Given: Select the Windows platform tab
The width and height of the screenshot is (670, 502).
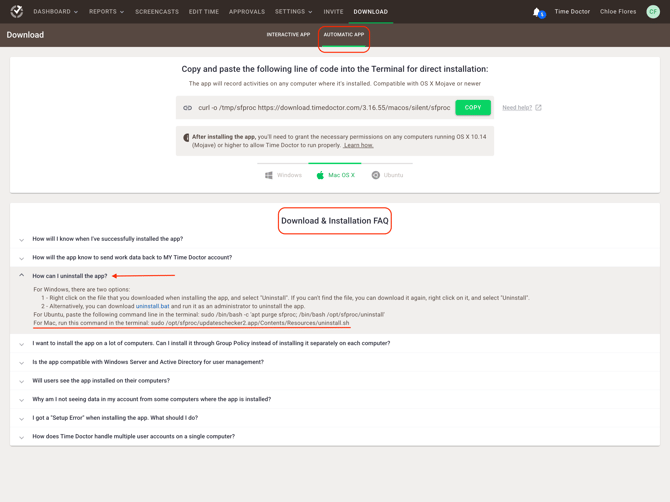Looking at the screenshot, I should click(x=283, y=175).
